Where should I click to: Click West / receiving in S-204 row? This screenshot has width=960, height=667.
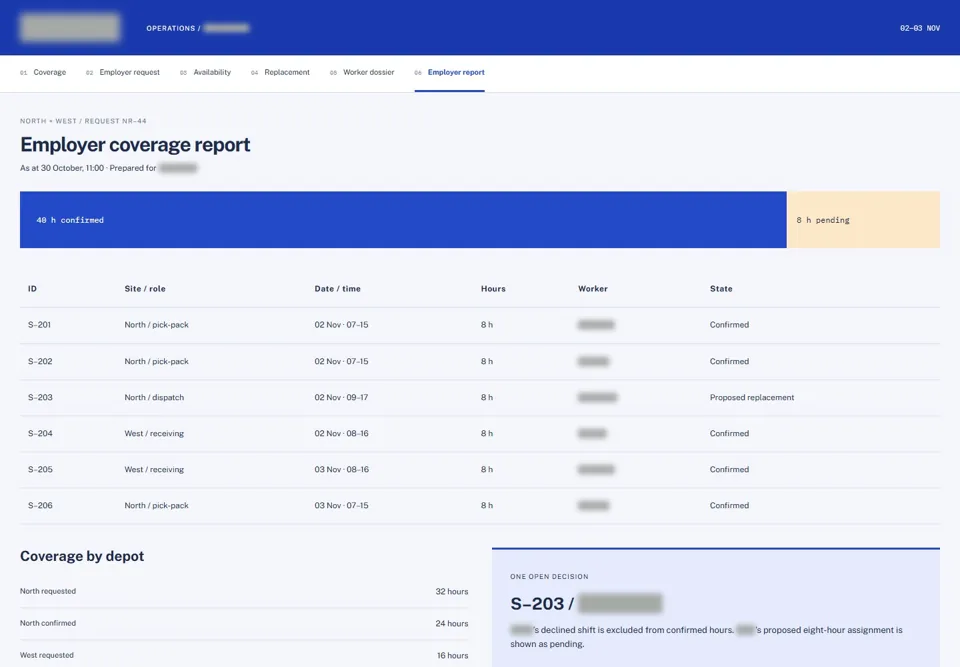[154, 434]
